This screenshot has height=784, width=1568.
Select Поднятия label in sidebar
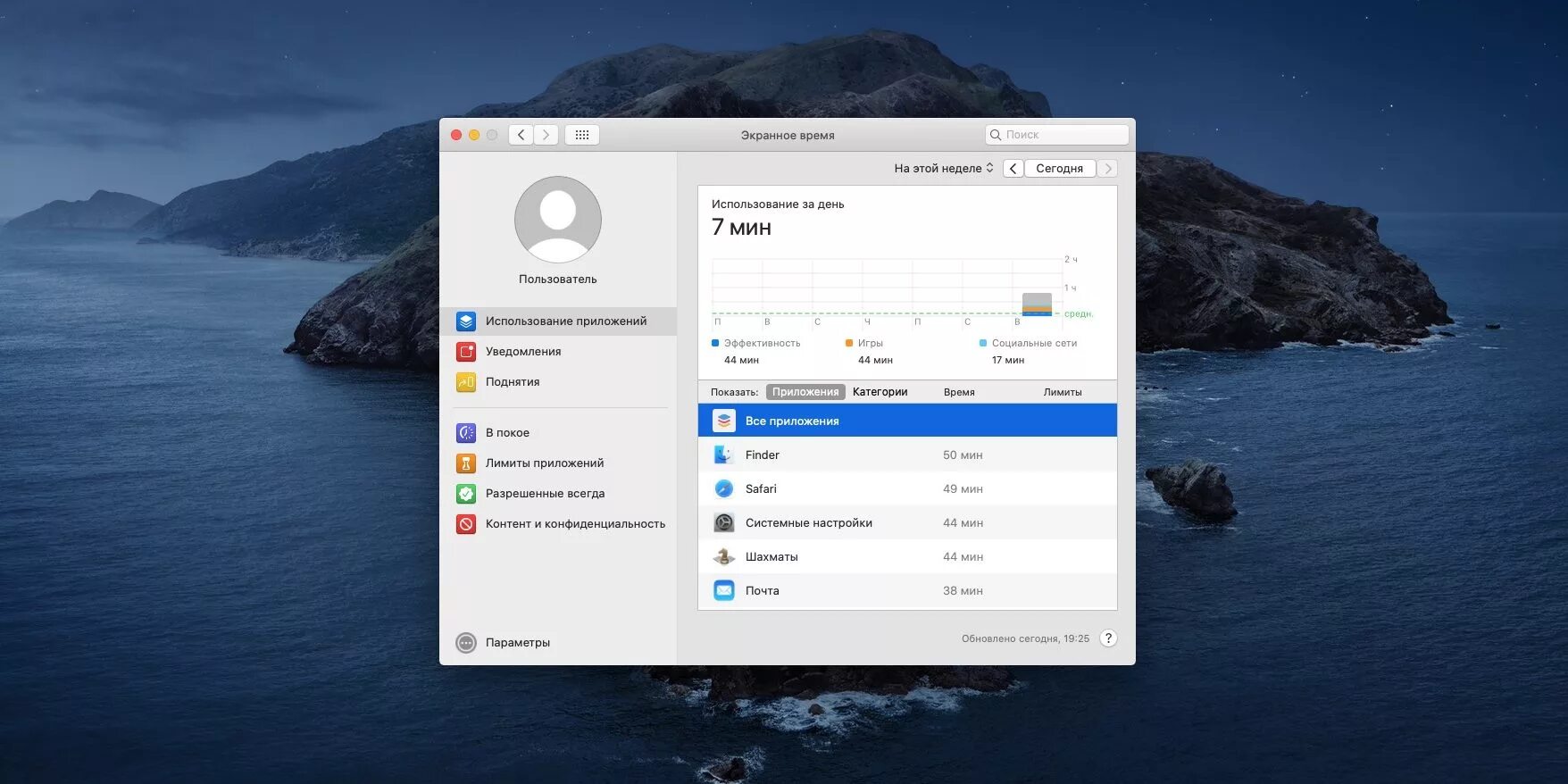point(513,382)
